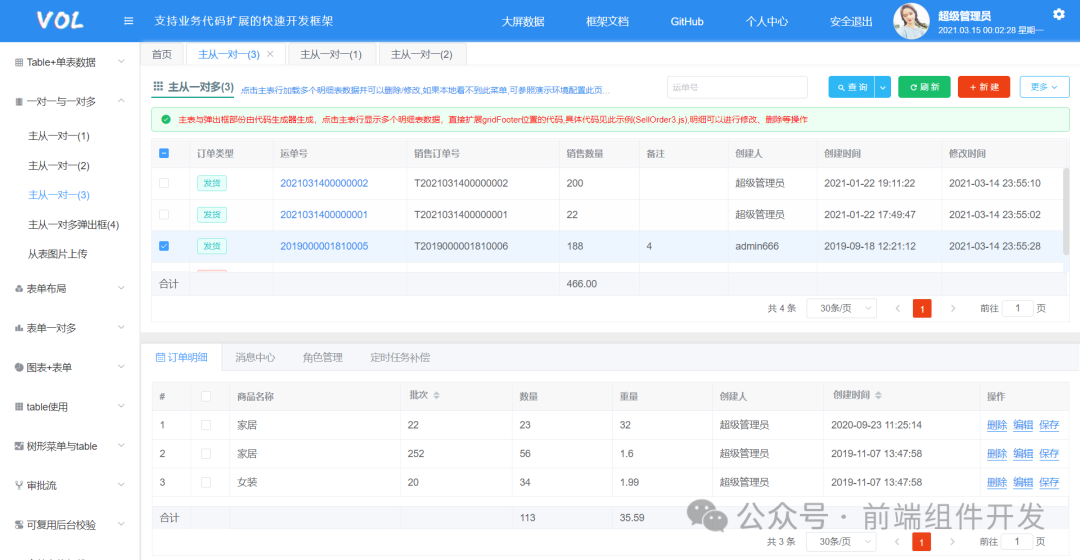
Task: Switch to 首页 tab
Action: tap(162, 54)
